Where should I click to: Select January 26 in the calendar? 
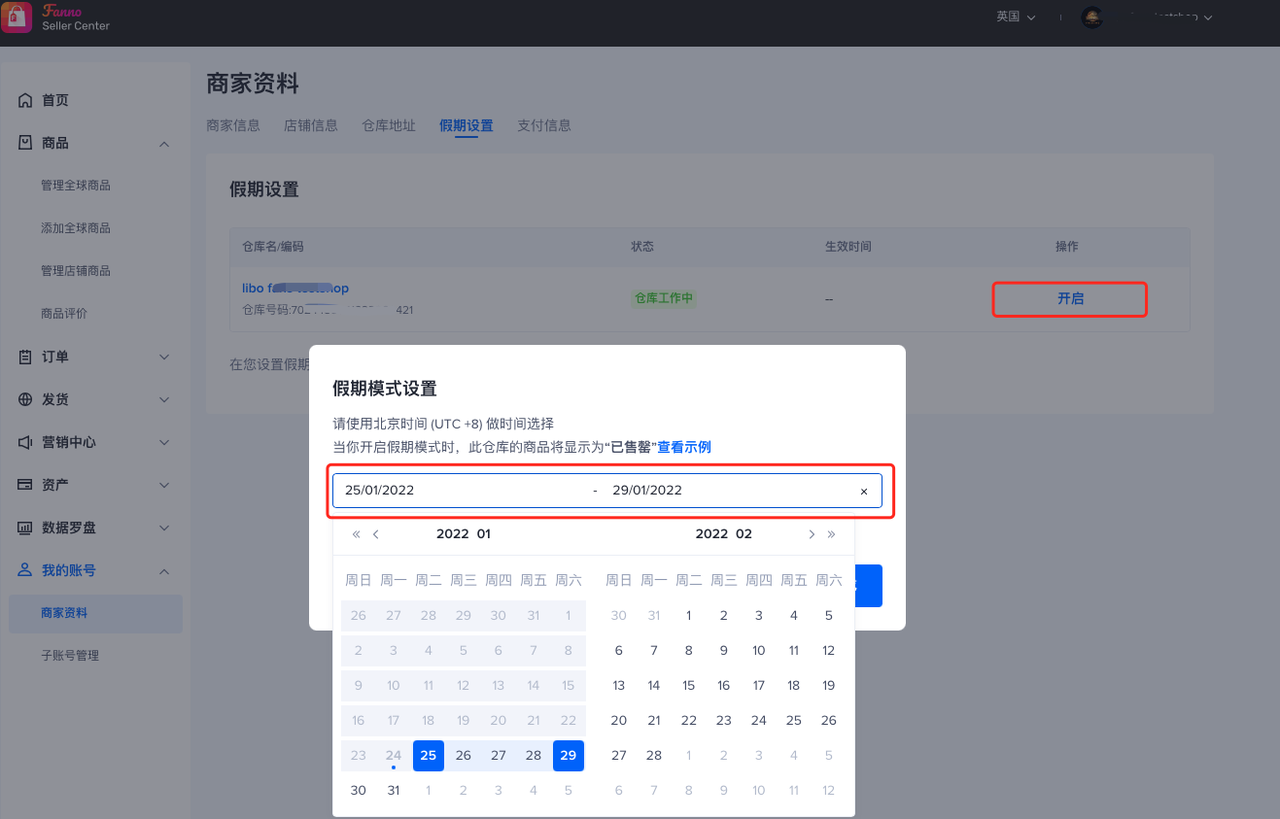(463, 755)
